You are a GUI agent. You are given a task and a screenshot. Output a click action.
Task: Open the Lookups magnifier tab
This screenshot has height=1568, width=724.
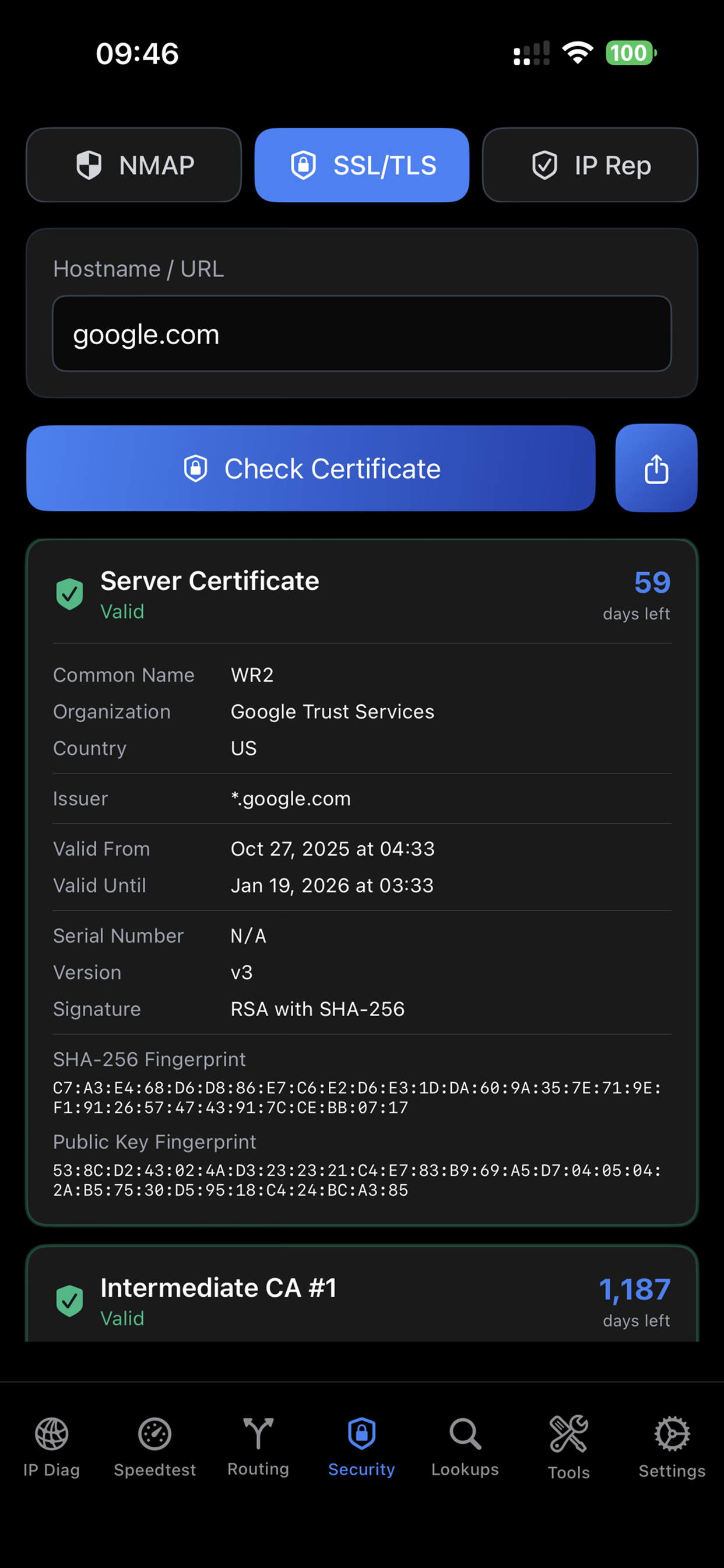click(465, 1447)
